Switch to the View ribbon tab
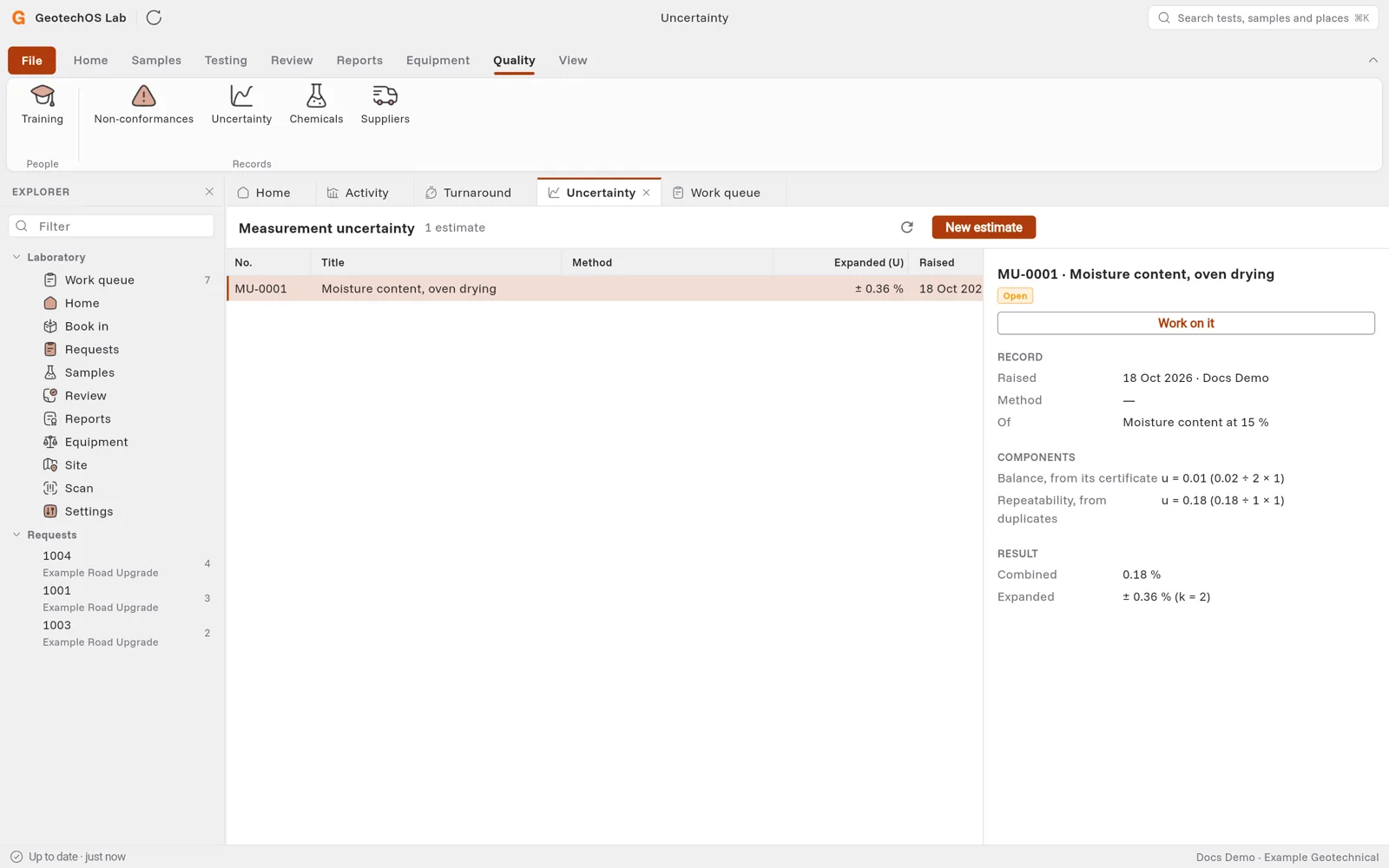Image resolution: width=1389 pixels, height=868 pixels. [573, 60]
